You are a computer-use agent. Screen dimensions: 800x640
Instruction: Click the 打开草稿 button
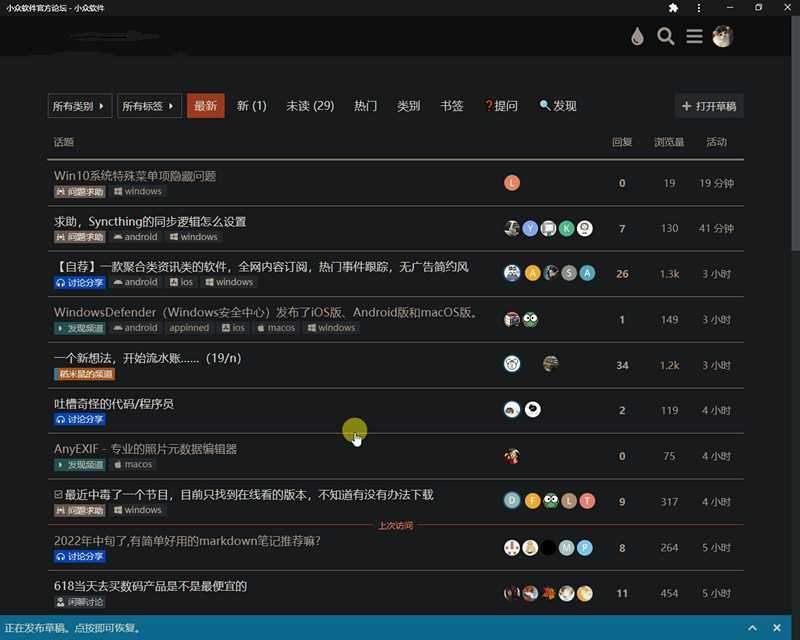click(709, 106)
